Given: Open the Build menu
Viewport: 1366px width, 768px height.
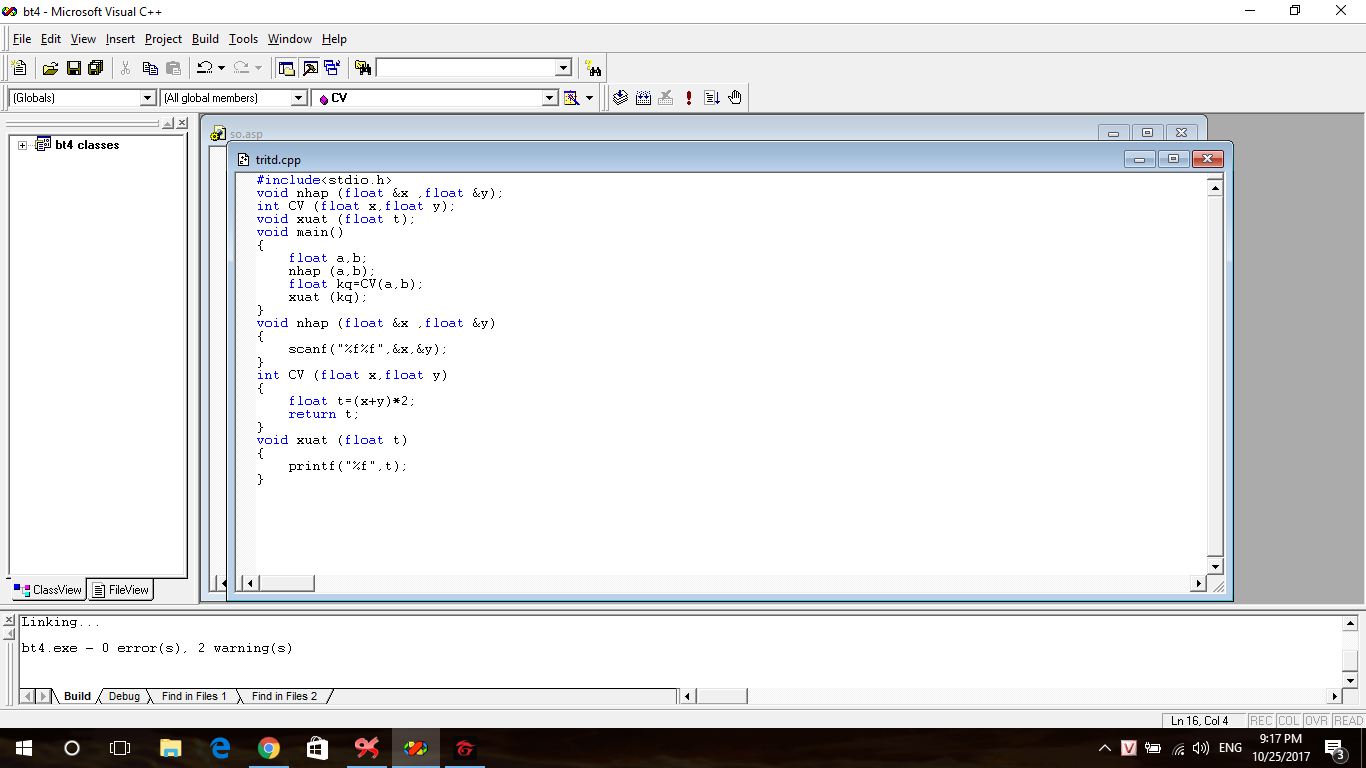Looking at the screenshot, I should [205, 39].
